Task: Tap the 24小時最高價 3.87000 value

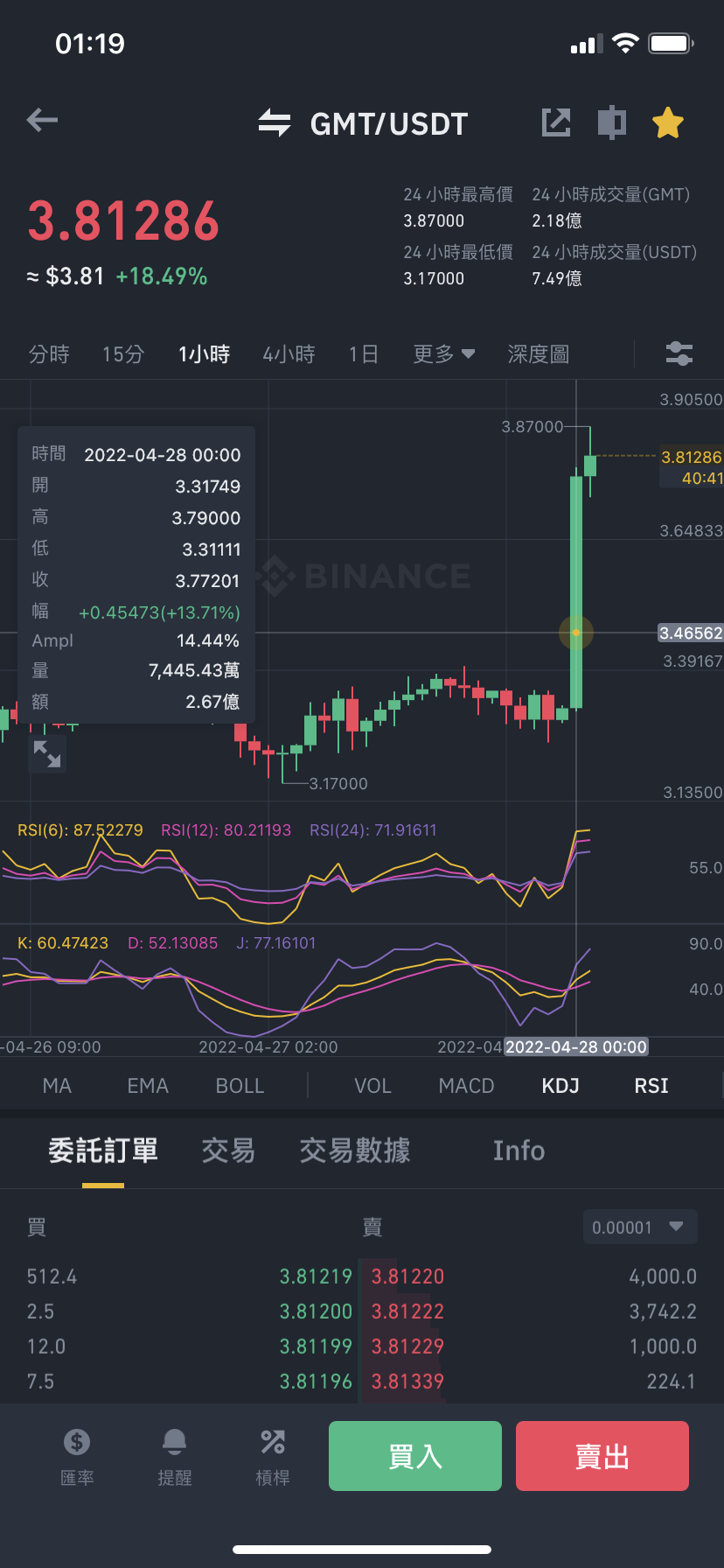Action: (x=434, y=221)
